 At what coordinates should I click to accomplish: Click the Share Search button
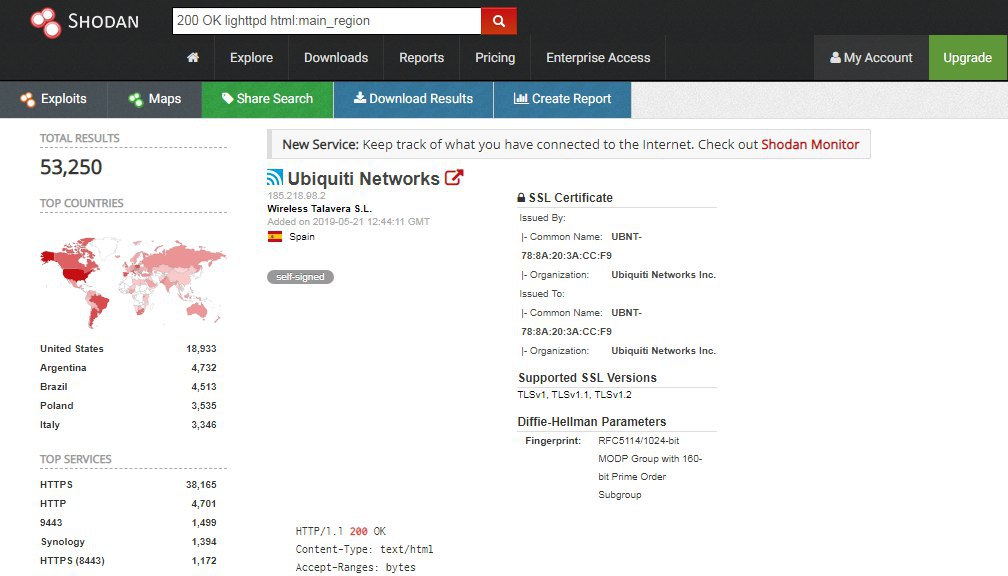(x=267, y=99)
